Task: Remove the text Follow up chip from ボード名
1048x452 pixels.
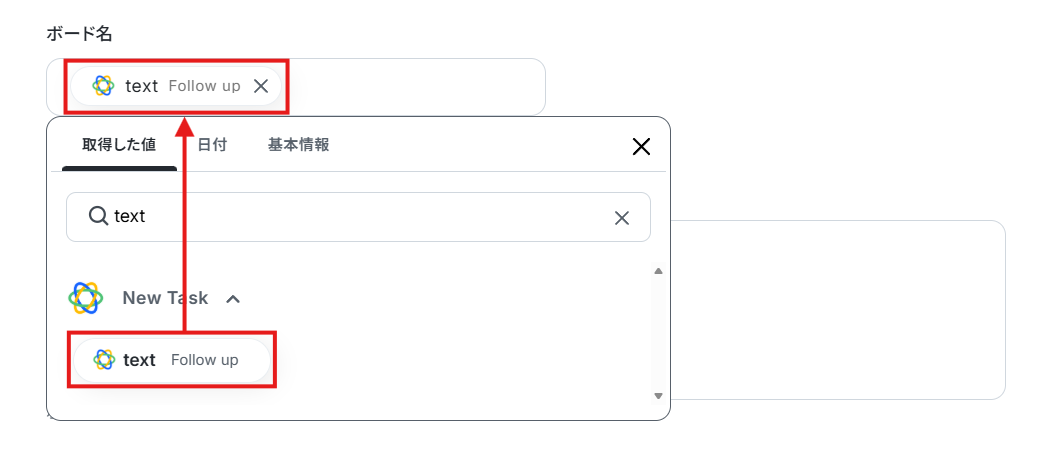Action: [x=261, y=86]
